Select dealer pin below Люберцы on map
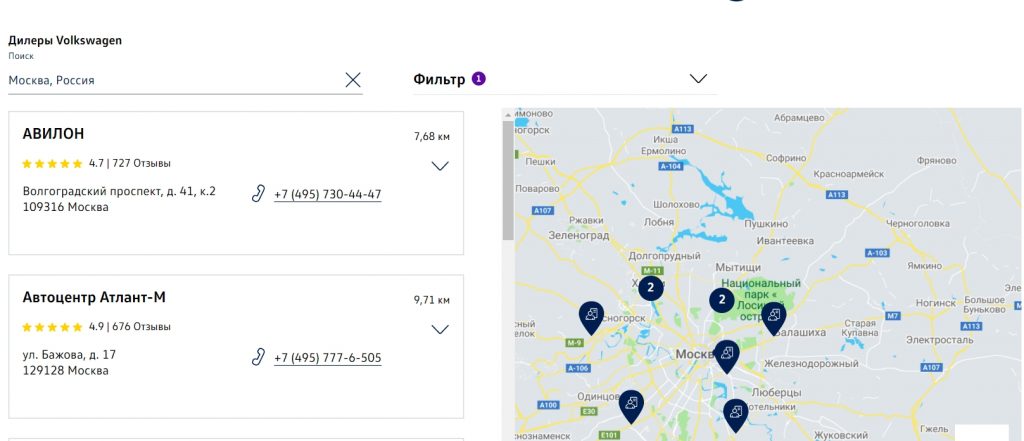 coord(736,415)
